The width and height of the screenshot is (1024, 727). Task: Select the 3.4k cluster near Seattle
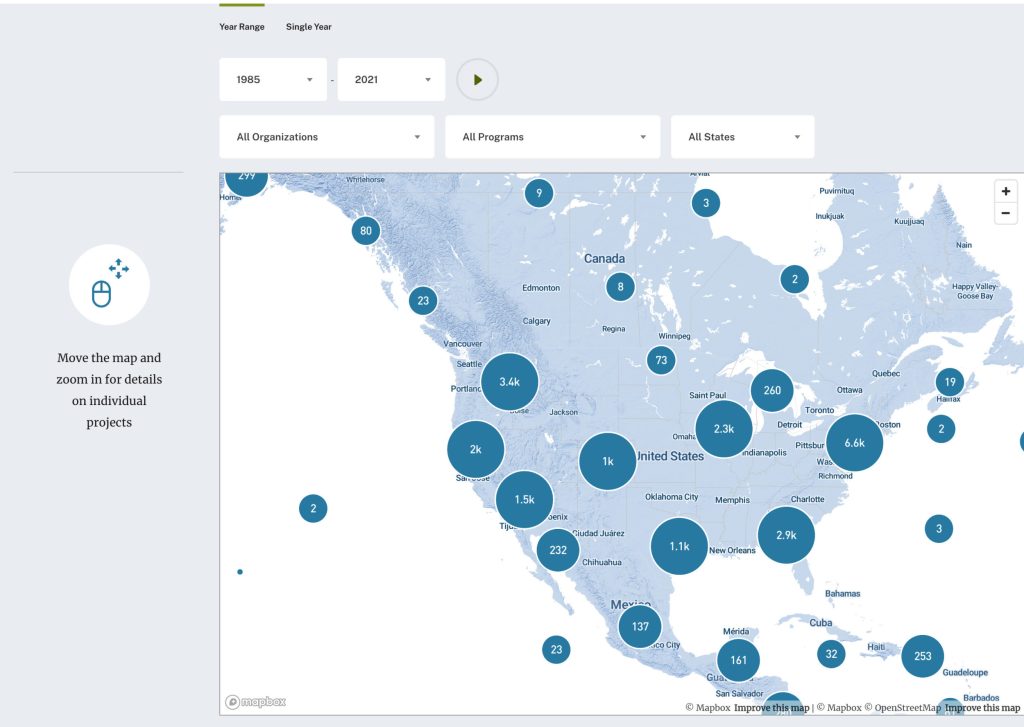click(510, 381)
